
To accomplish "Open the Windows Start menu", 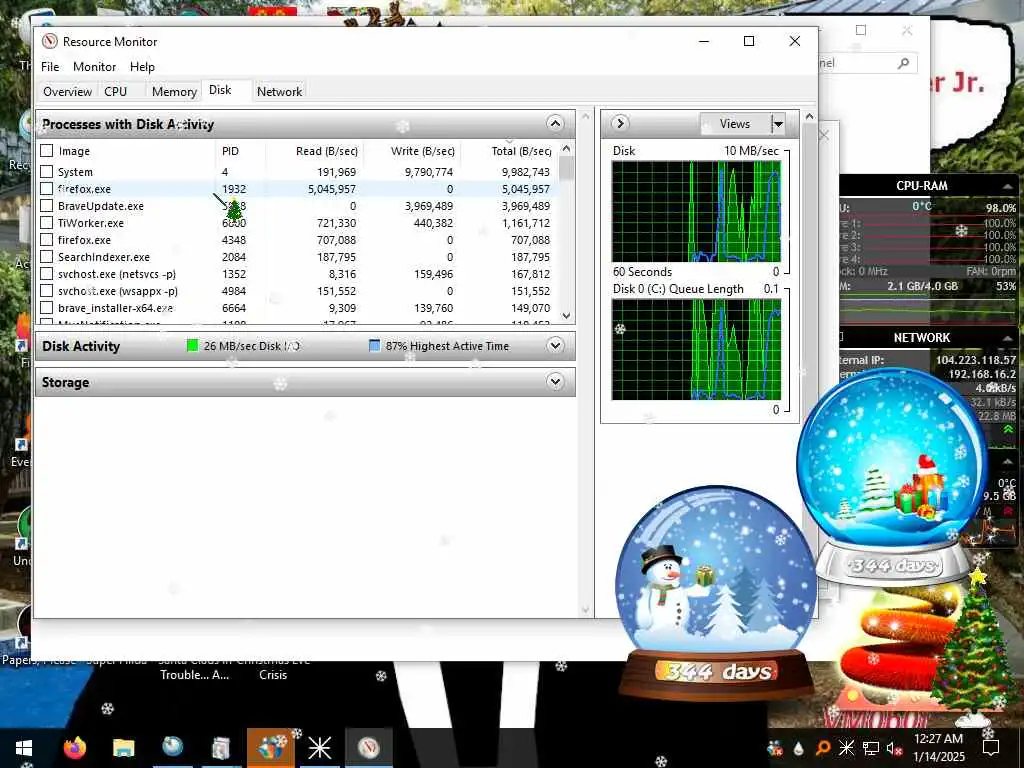I will click(24, 748).
